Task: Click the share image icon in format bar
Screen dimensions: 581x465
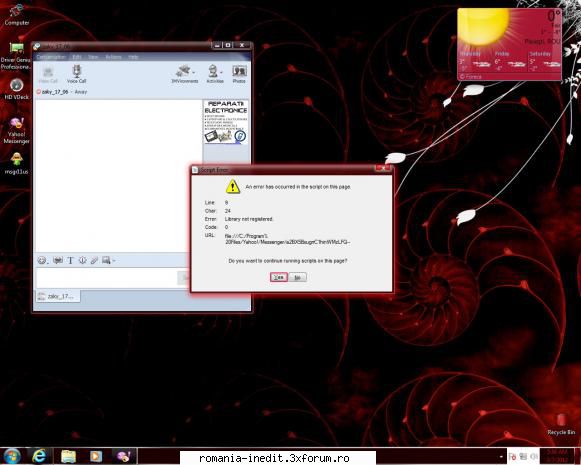Action: 106,260
